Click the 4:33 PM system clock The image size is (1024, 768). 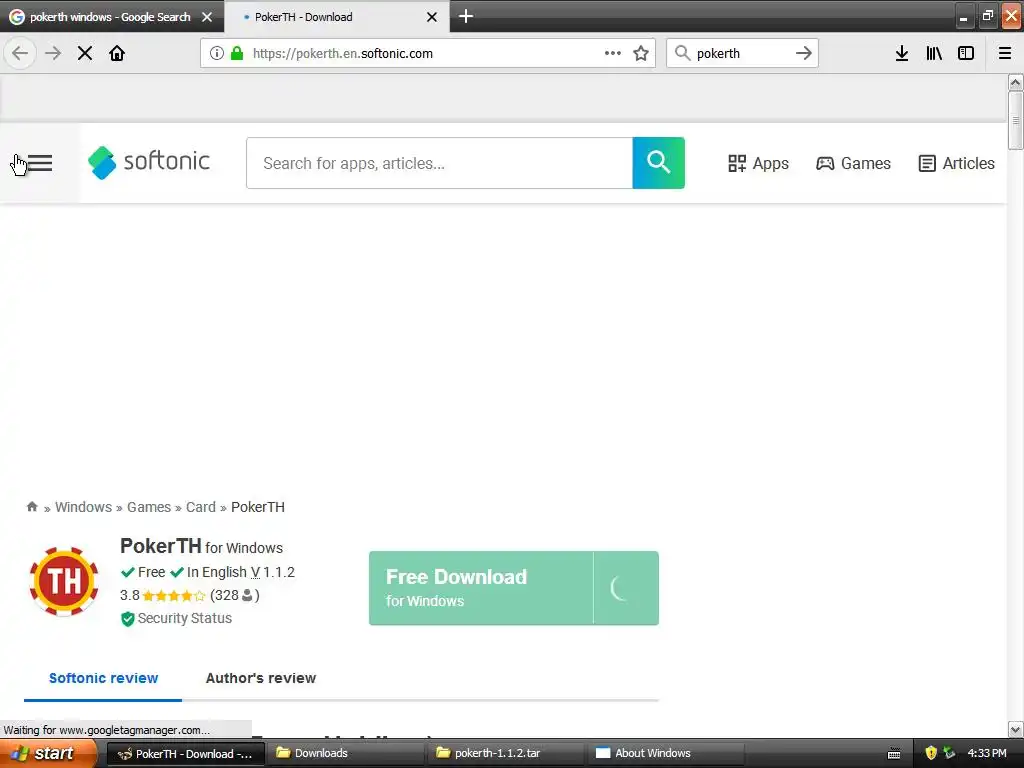[x=987, y=753]
